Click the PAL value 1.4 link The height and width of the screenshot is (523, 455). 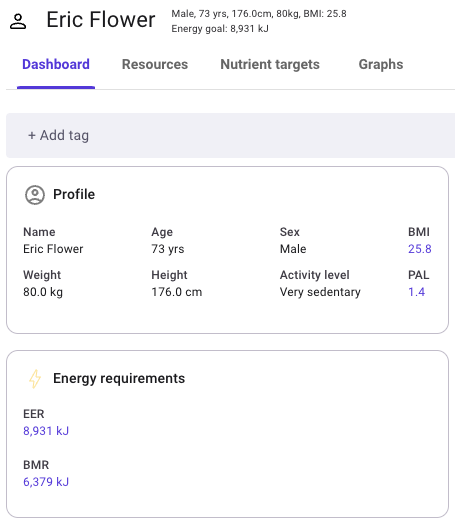click(416, 292)
